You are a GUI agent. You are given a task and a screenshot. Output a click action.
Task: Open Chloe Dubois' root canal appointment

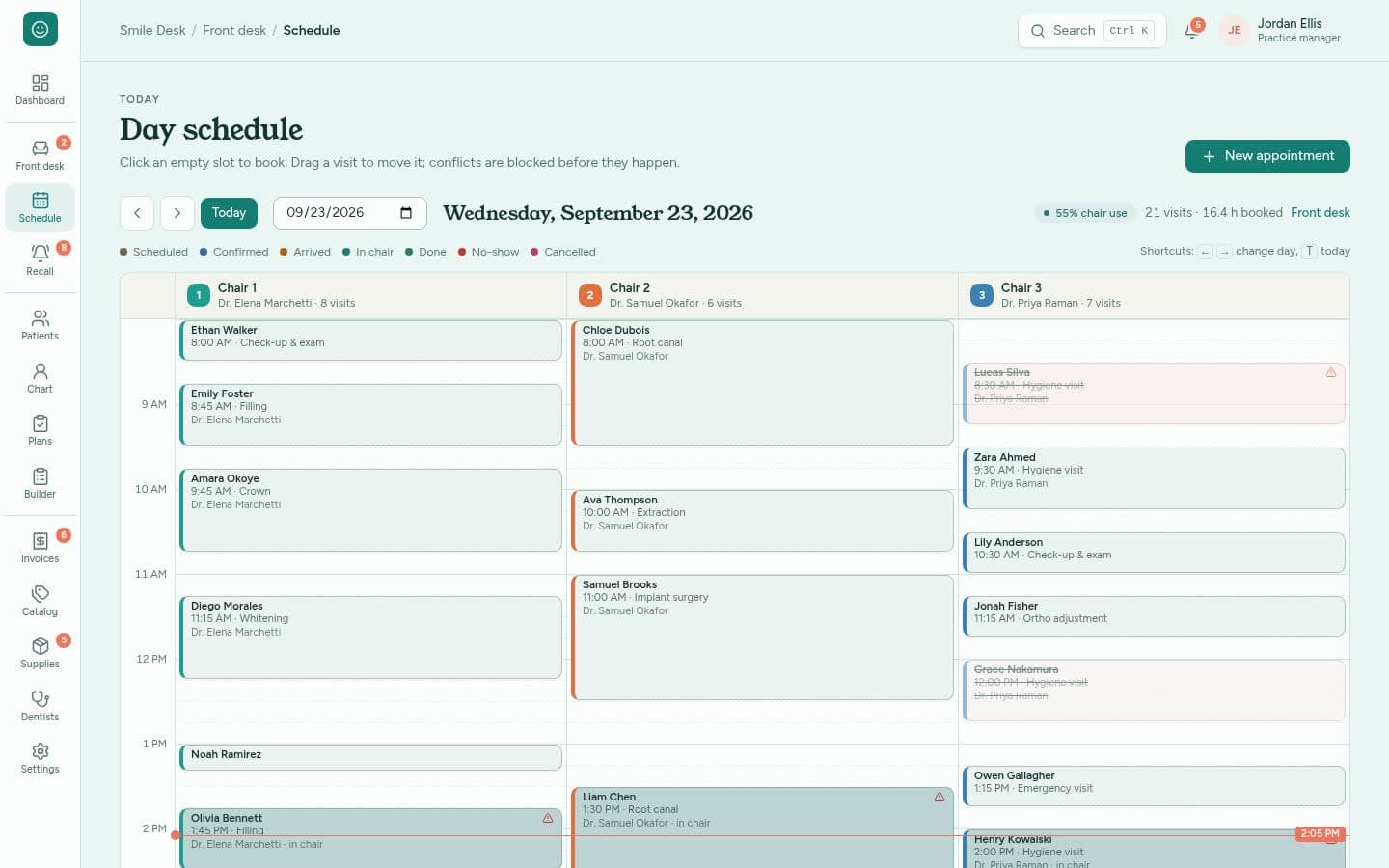[x=762, y=383]
